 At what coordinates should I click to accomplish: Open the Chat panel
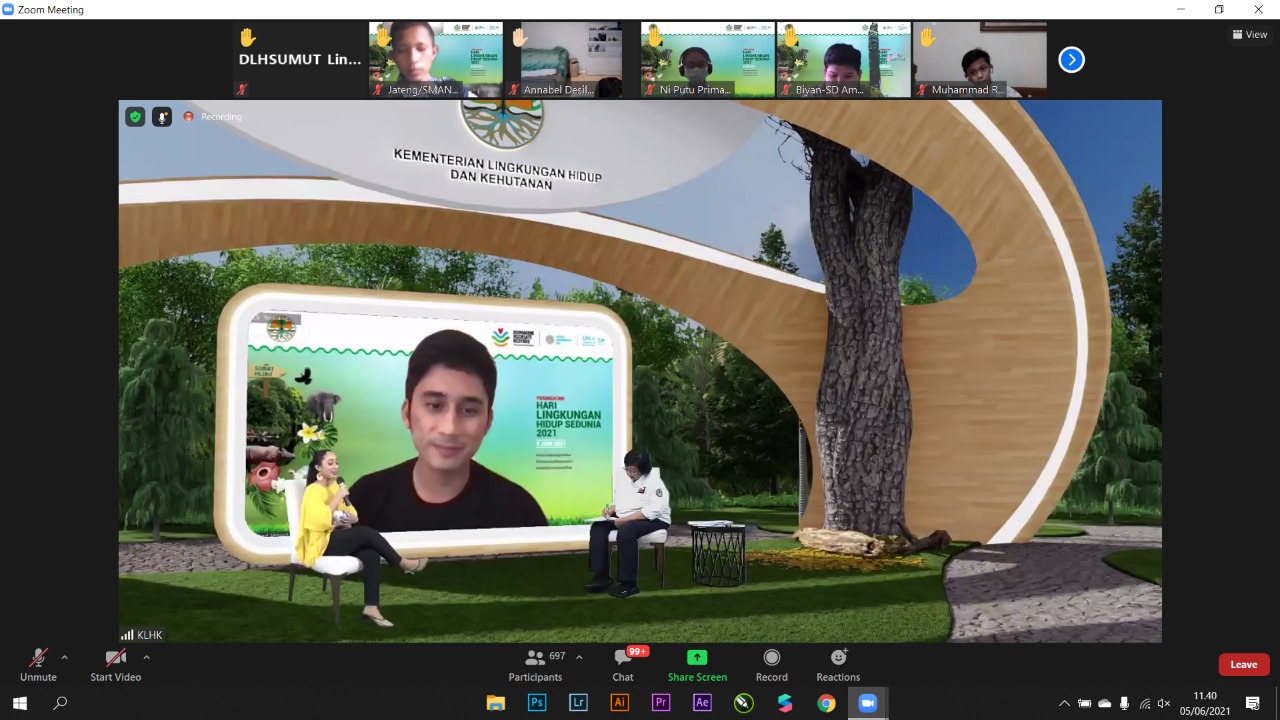coord(624,665)
